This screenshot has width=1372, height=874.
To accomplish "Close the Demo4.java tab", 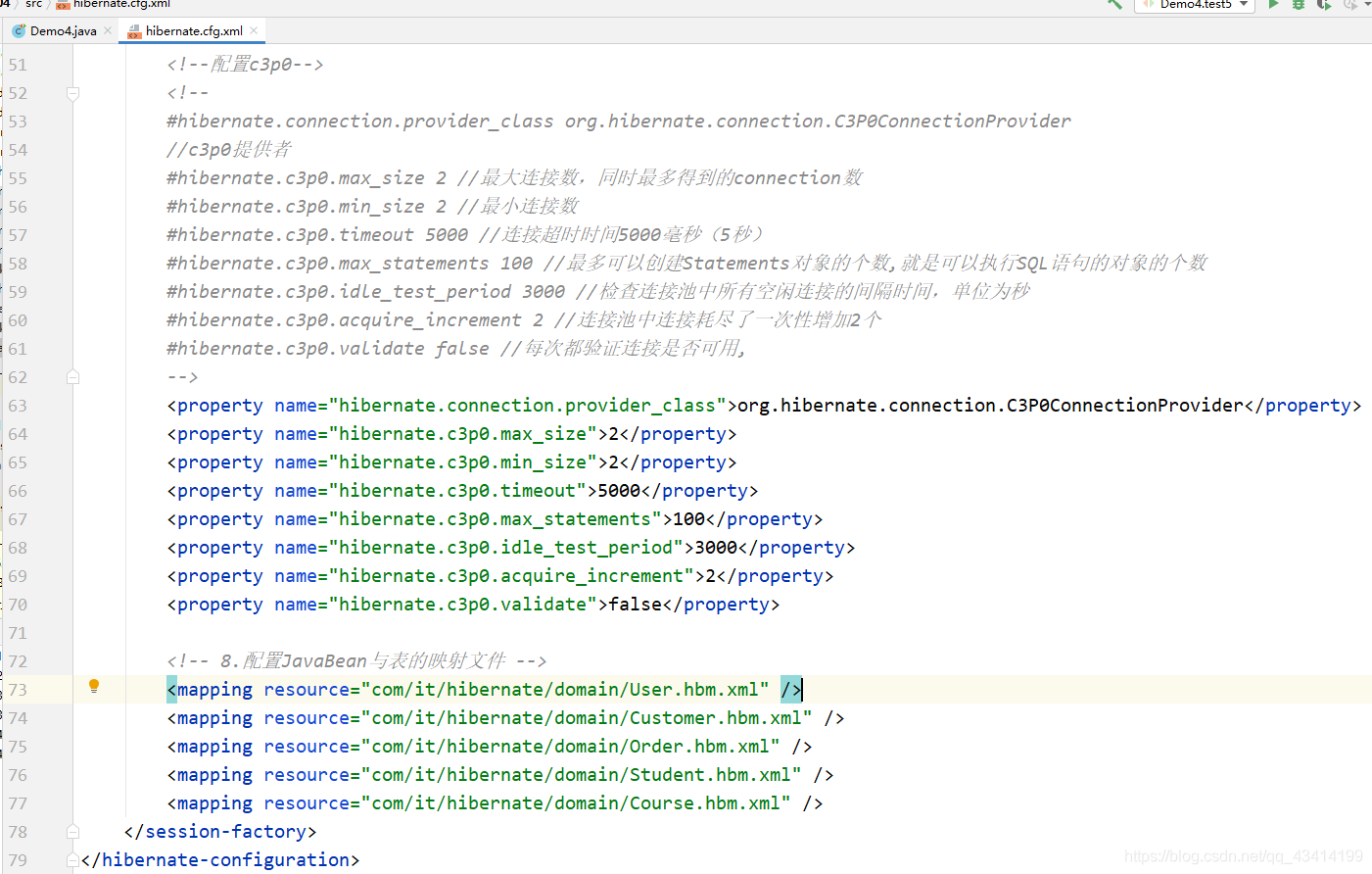I will [x=108, y=30].
